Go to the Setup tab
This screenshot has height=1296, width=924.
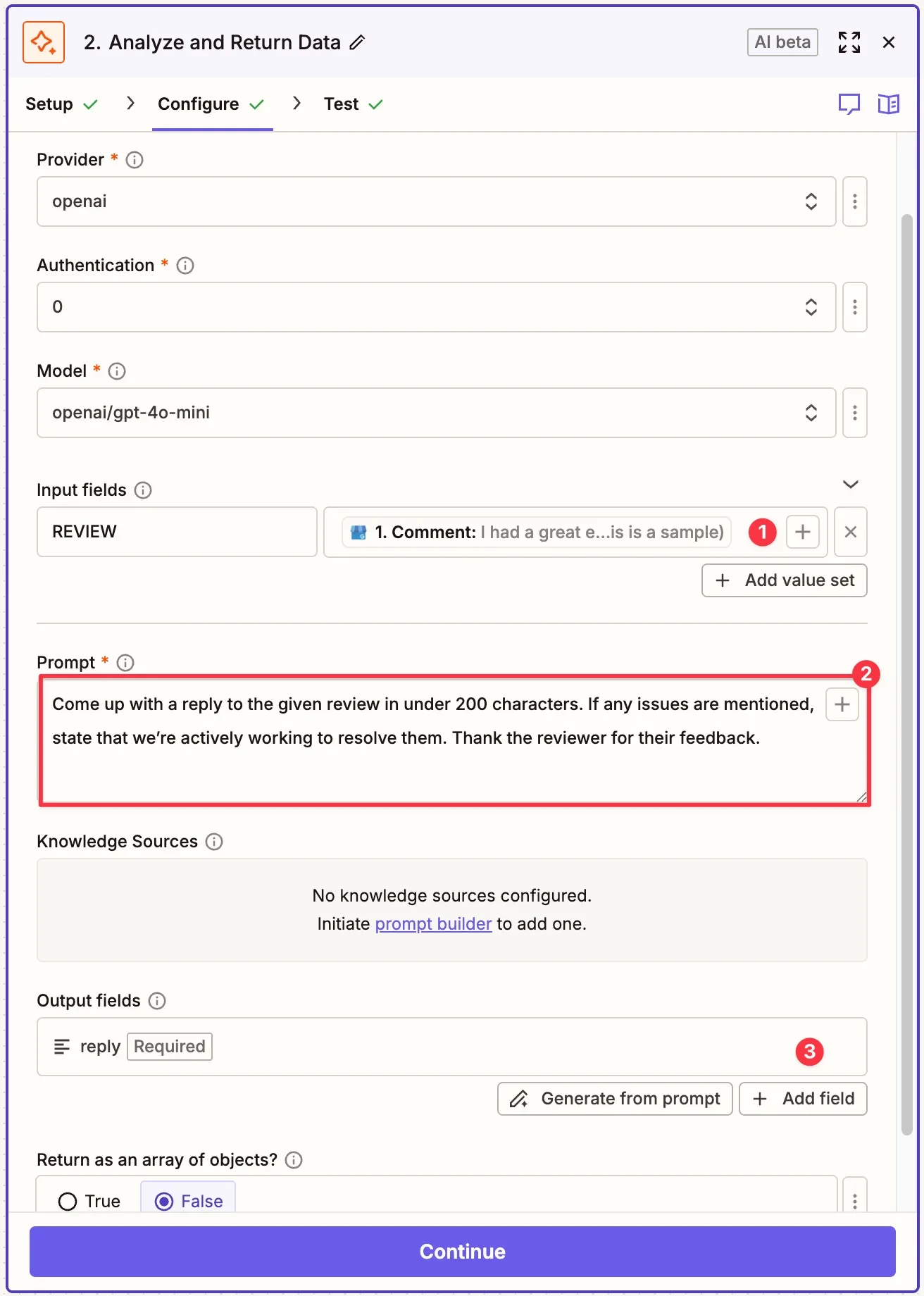tap(61, 104)
